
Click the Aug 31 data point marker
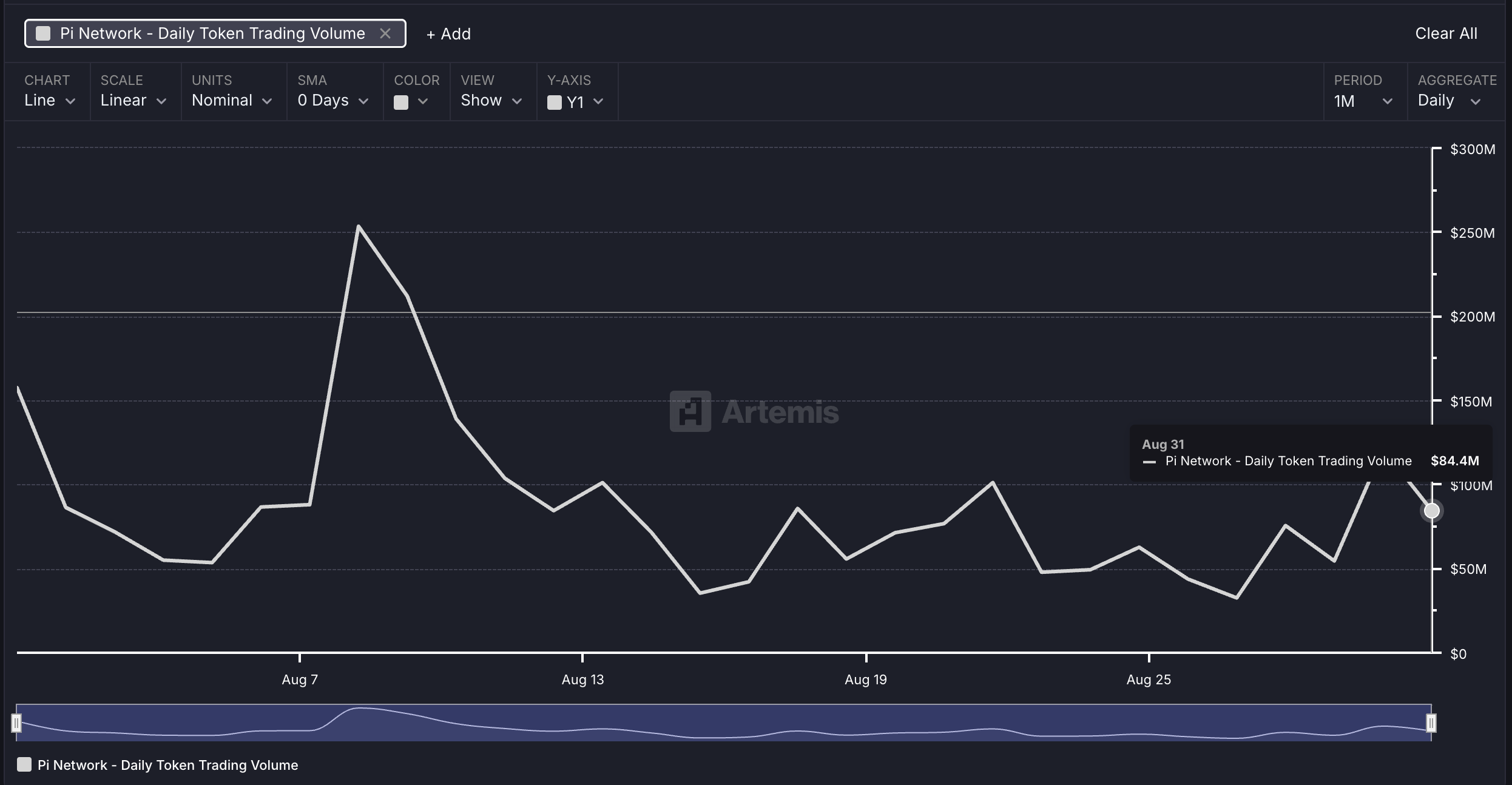coord(1431,511)
